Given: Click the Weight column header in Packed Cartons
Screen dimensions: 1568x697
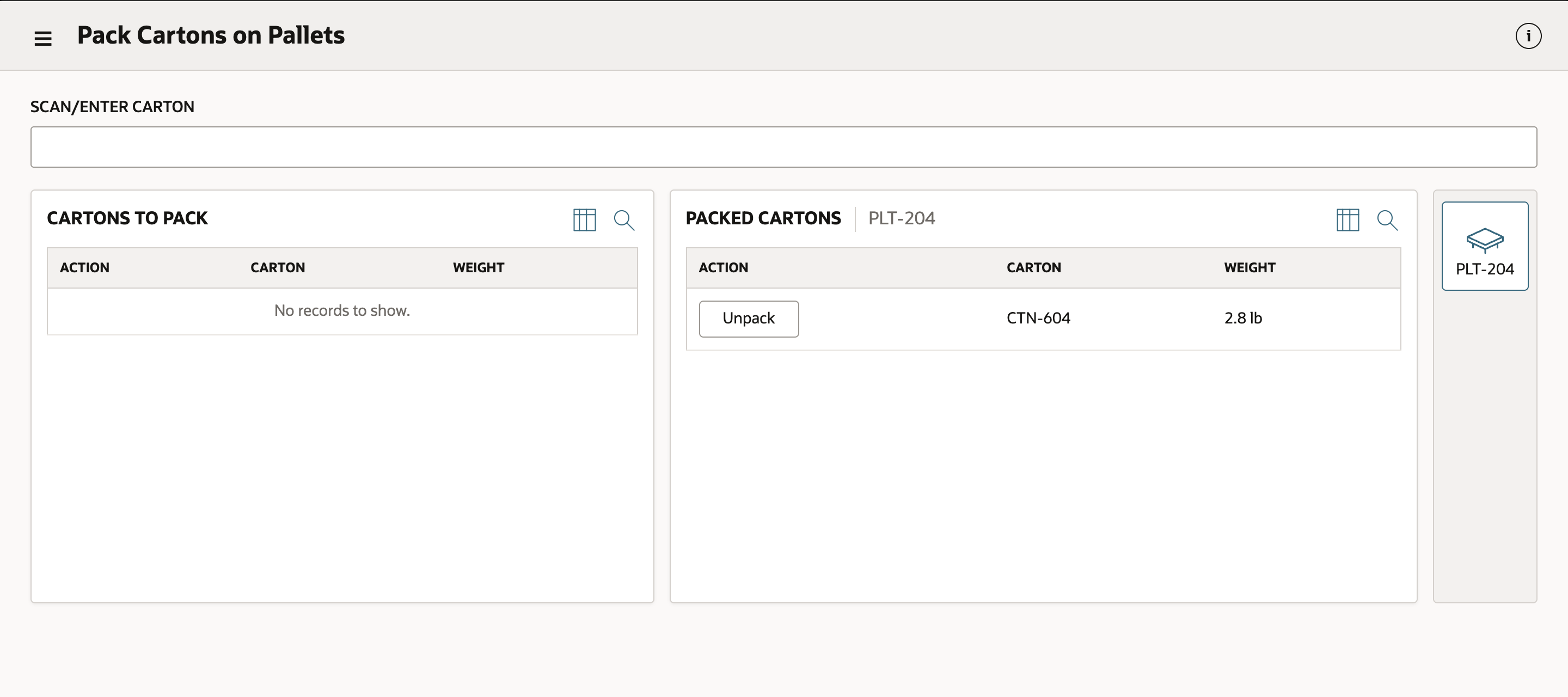Looking at the screenshot, I should (x=1249, y=268).
